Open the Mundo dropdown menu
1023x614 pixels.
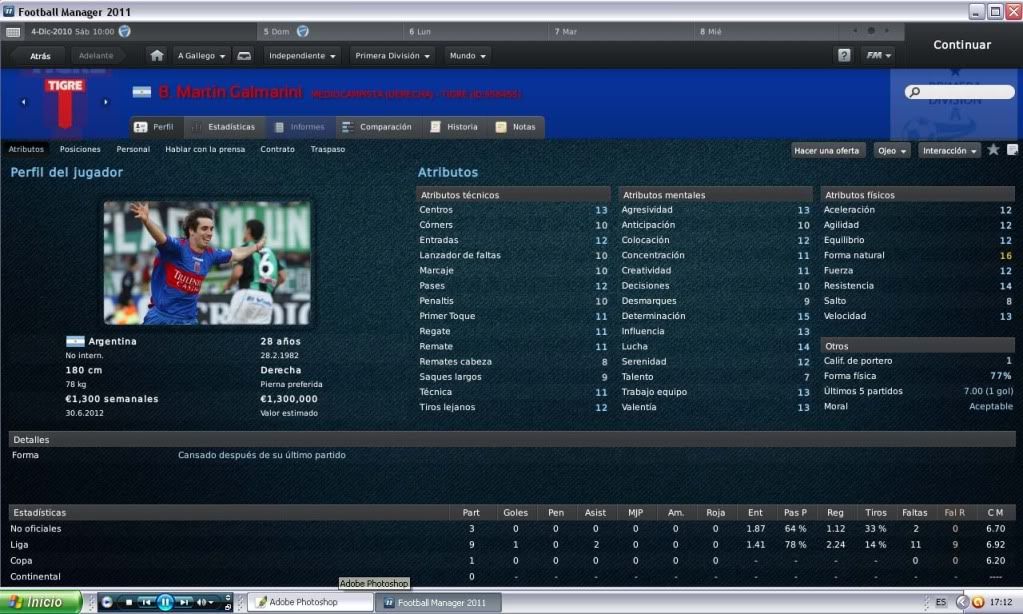pos(468,56)
